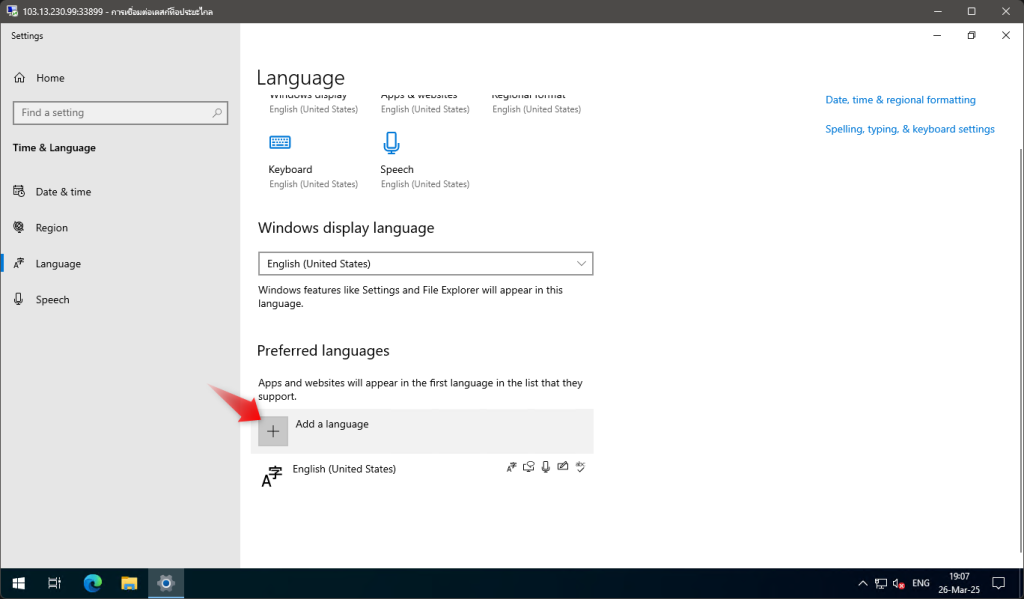This screenshot has width=1024, height=599.
Task: Go to Home in Settings sidebar
Action: (x=50, y=78)
